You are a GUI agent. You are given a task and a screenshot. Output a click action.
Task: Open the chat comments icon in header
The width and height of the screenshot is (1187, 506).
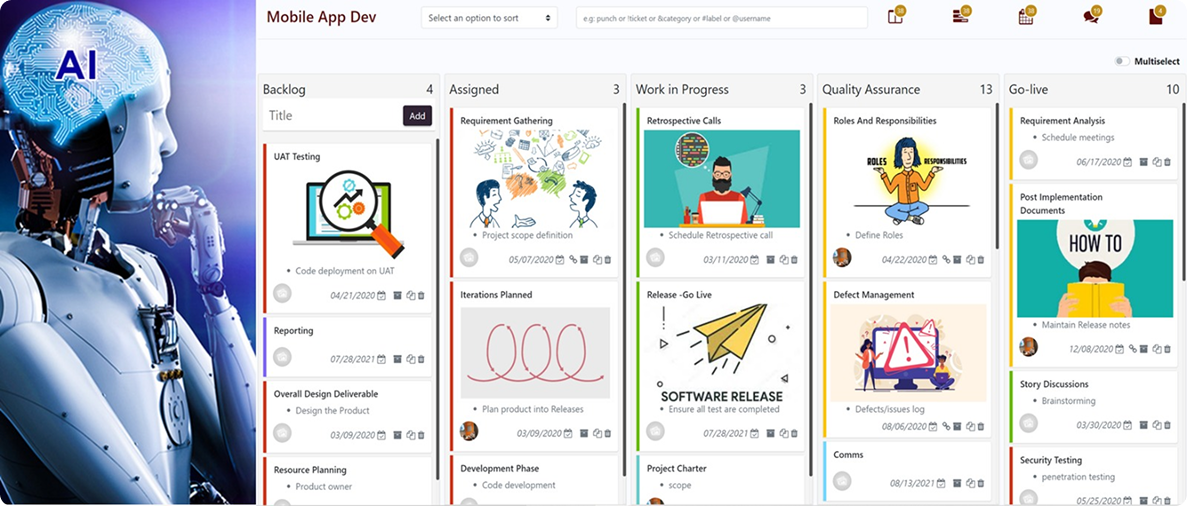pos(1091,17)
